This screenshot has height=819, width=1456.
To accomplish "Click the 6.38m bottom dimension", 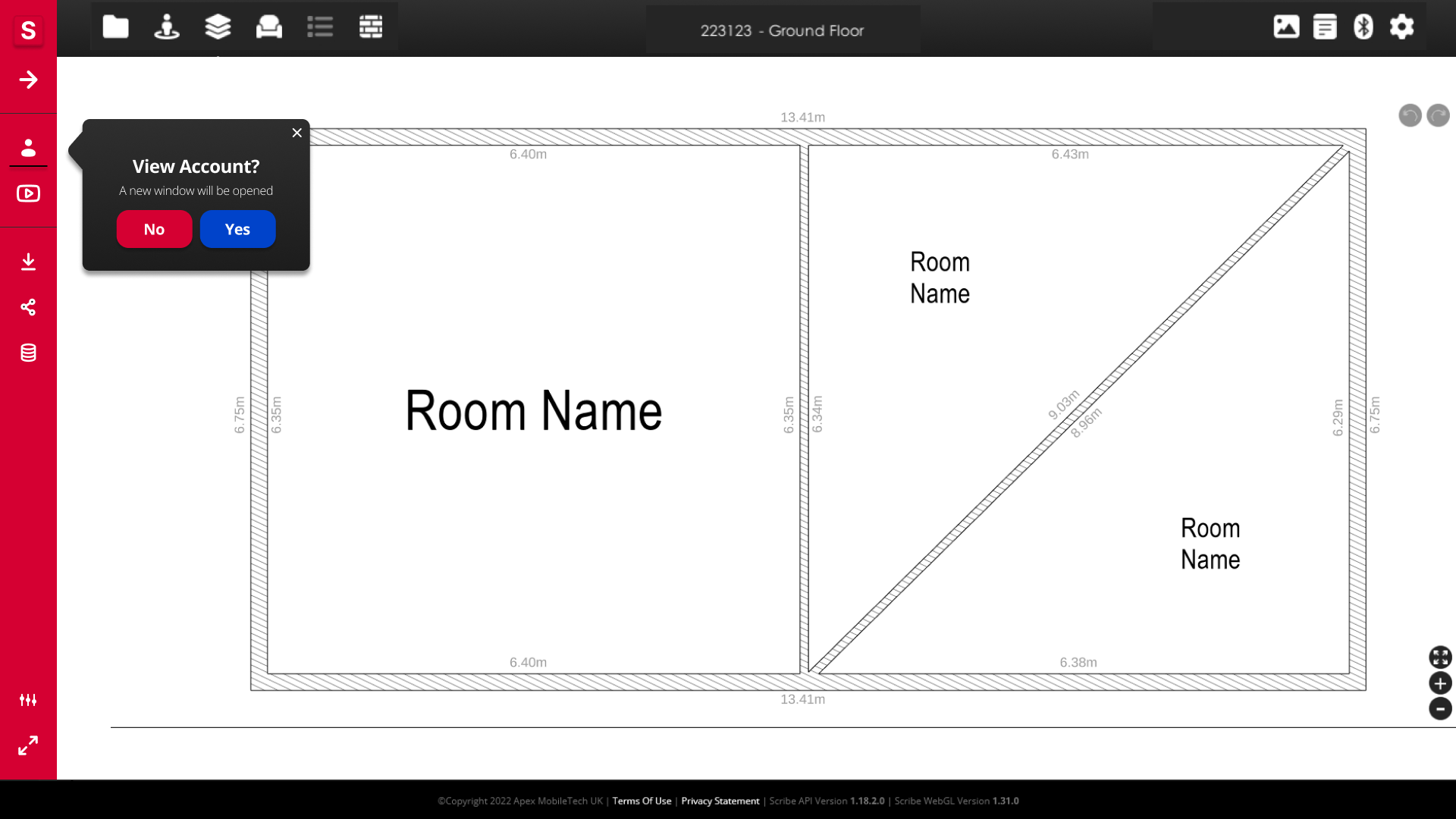I will (1078, 662).
